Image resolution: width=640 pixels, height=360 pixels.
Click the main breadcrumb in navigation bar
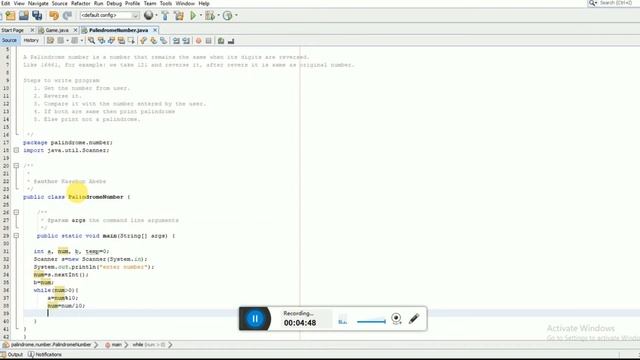(x=114, y=345)
